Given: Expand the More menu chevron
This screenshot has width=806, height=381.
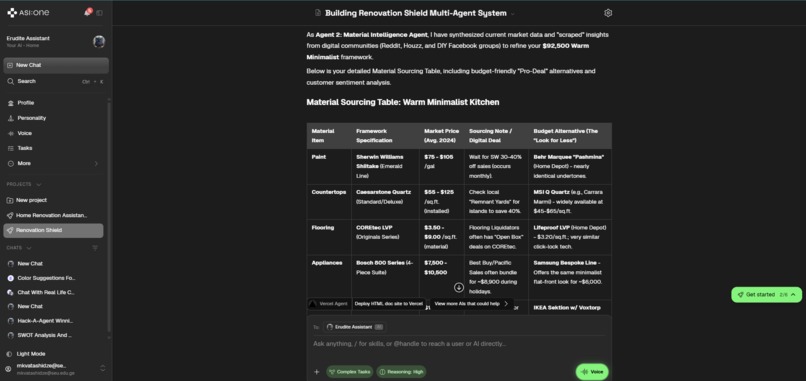Looking at the screenshot, I should tap(96, 164).
